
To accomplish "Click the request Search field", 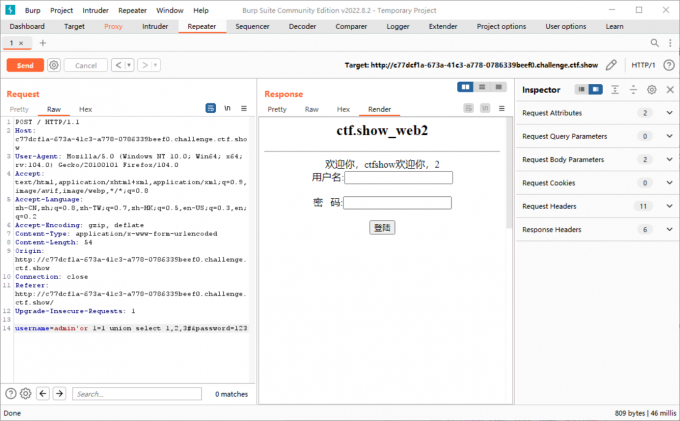I will click(x=137, y=394).
